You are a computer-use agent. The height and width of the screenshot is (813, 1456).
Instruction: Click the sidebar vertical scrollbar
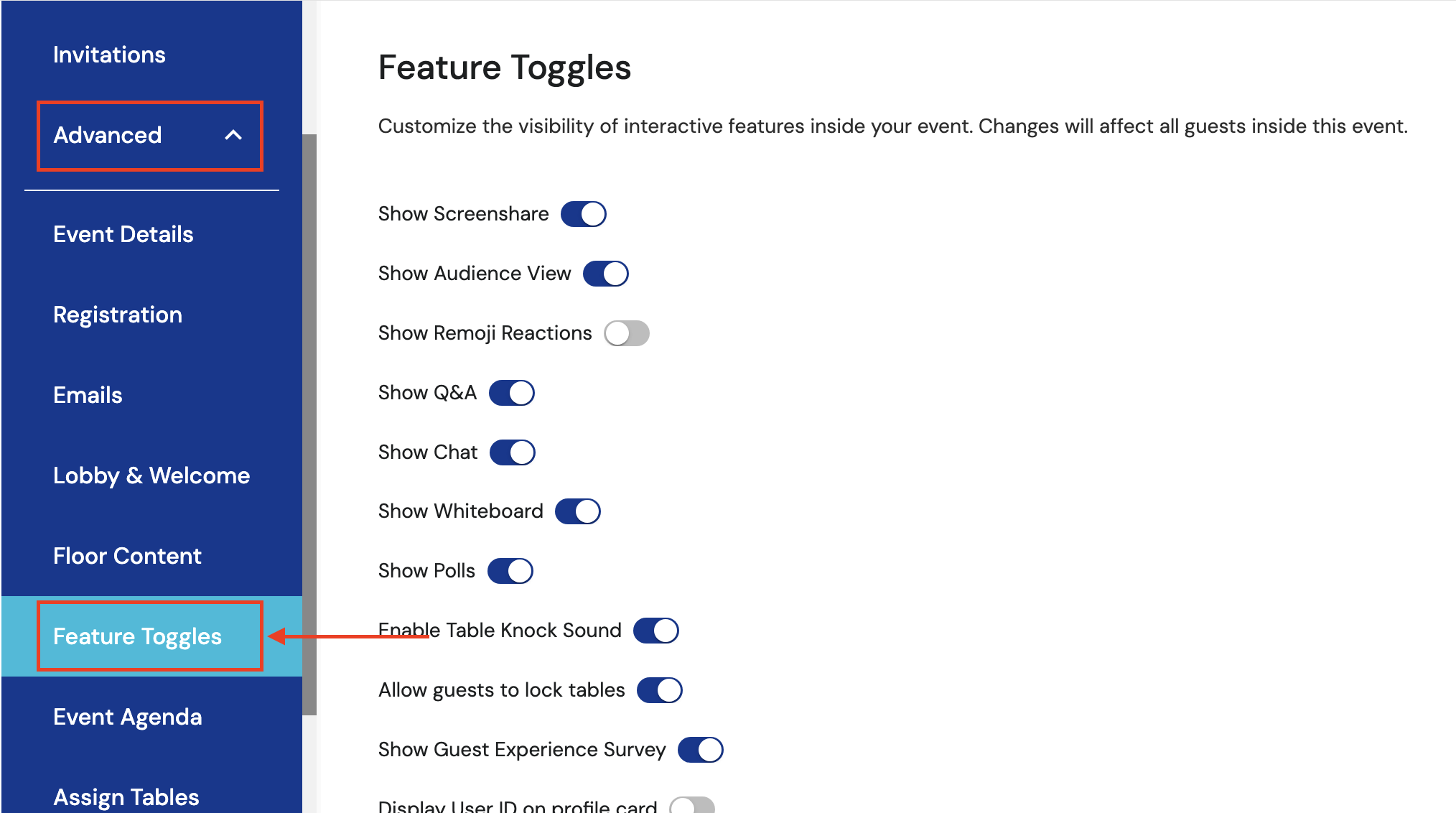point(309,424)
